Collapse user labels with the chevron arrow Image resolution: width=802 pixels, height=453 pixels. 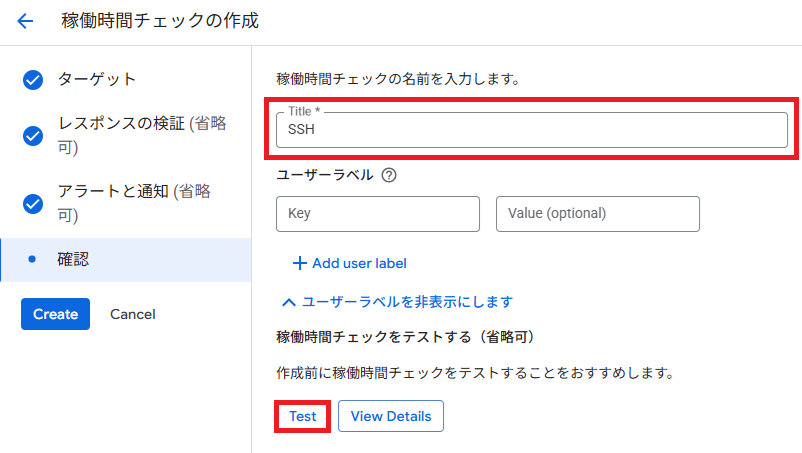click(288, 301)
